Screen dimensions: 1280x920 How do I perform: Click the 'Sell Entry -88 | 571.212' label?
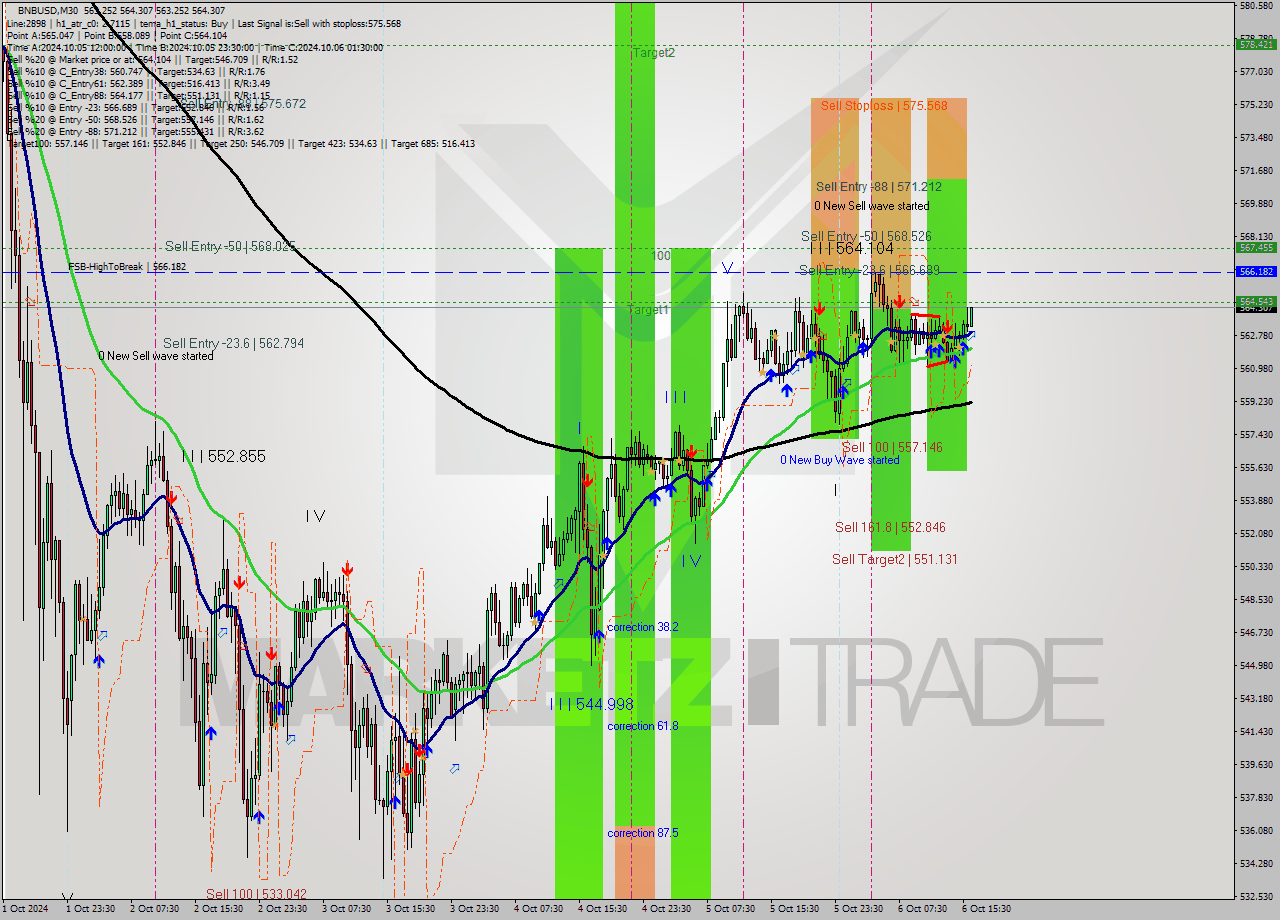(x=879, y=186)
